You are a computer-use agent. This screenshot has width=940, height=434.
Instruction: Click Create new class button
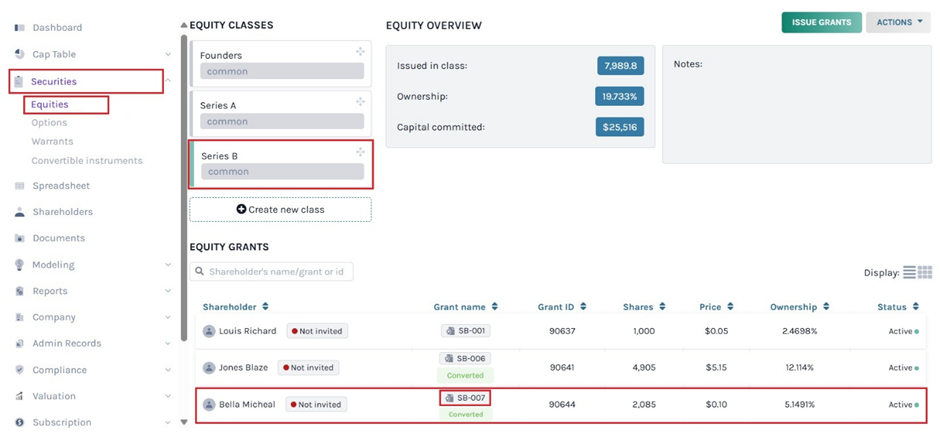pos(280,209)
